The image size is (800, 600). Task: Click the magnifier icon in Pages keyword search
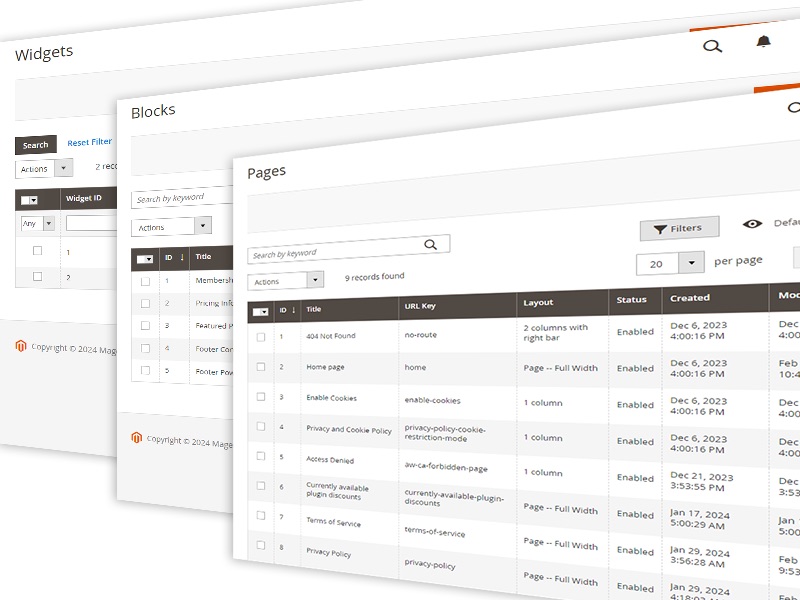pos(431,244)
